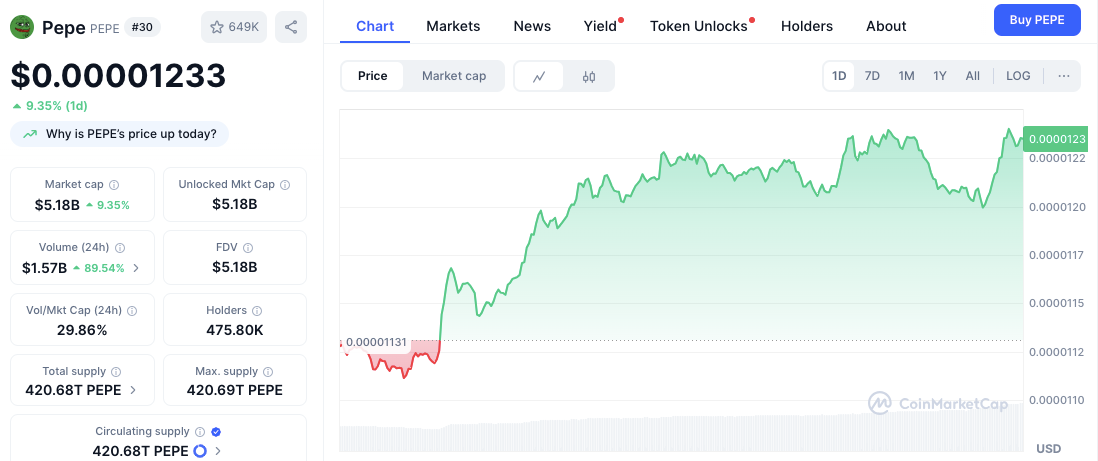The height and width of the screenshot is (461, 1098).
Task: Toggle LOG scale on the chart
Action: pos(1018,76)
